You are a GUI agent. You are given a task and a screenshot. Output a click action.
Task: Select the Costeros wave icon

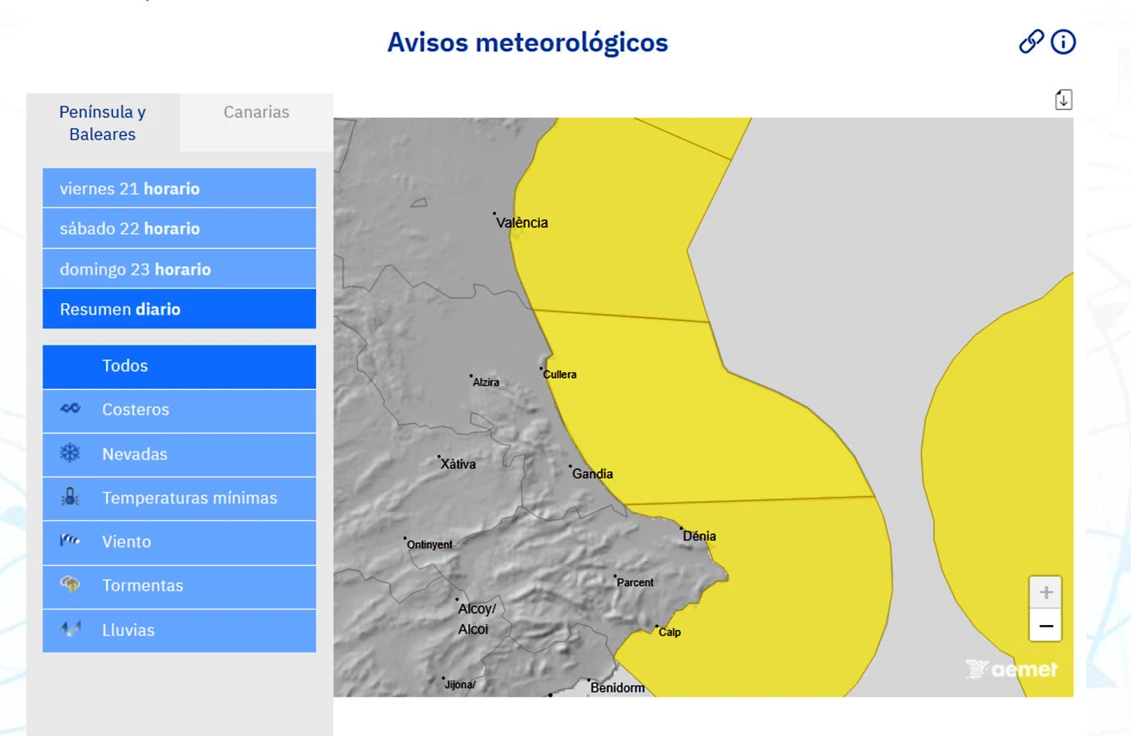(x=70, y=409)
